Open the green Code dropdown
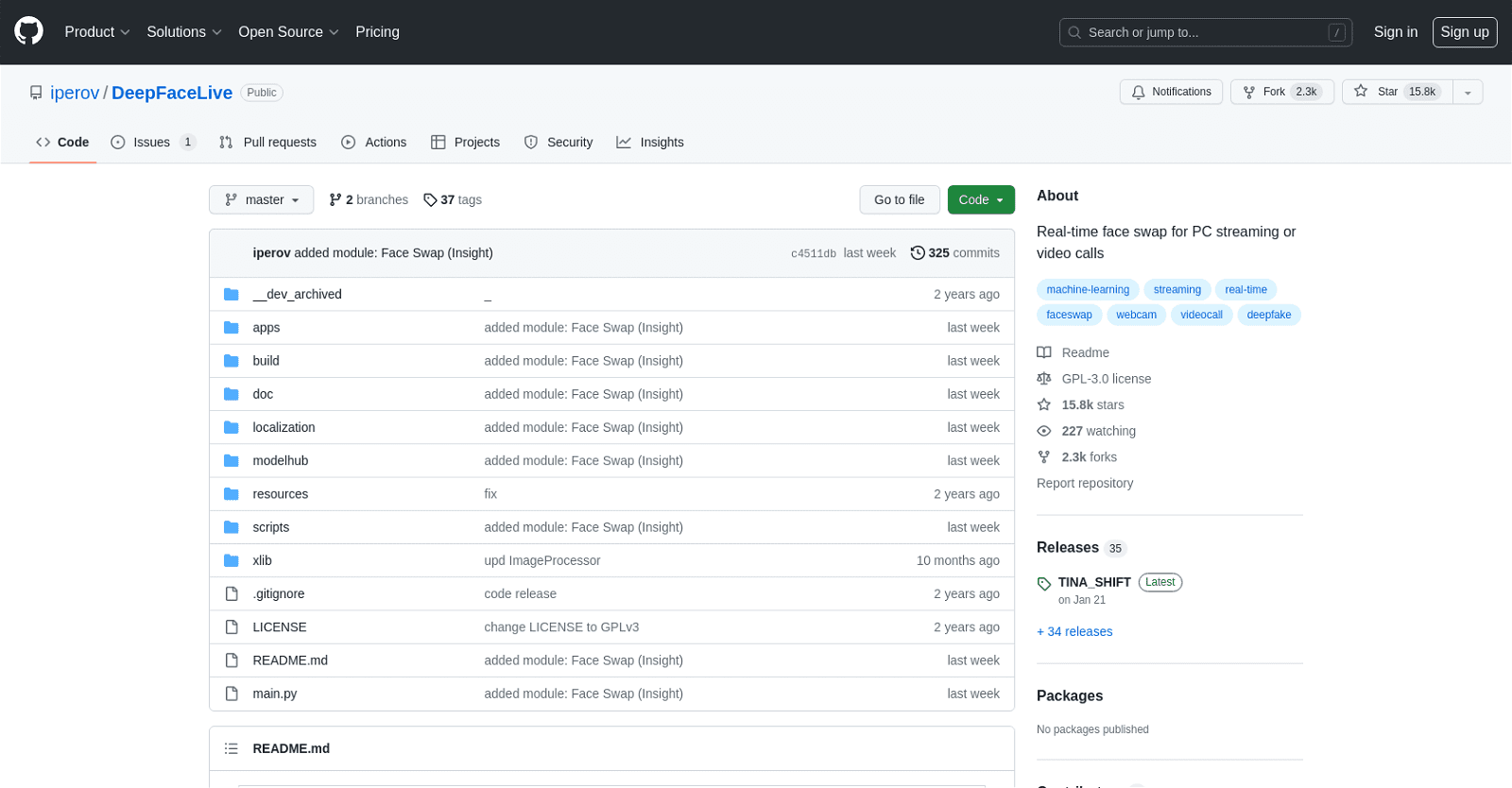This screenshot has height=788, width=1512. coord(980,200)
